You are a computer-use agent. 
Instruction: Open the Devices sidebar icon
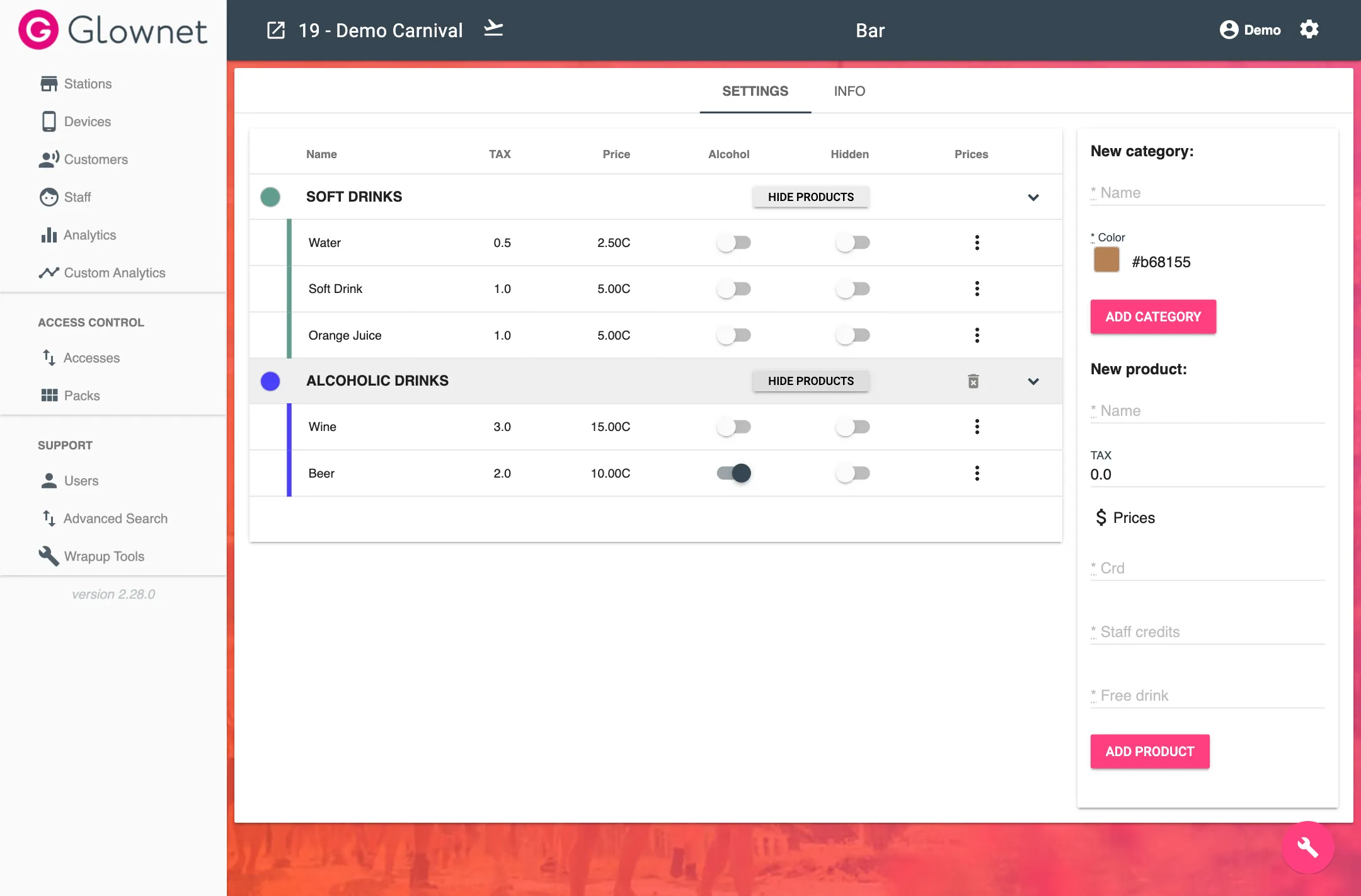point(49,122)
